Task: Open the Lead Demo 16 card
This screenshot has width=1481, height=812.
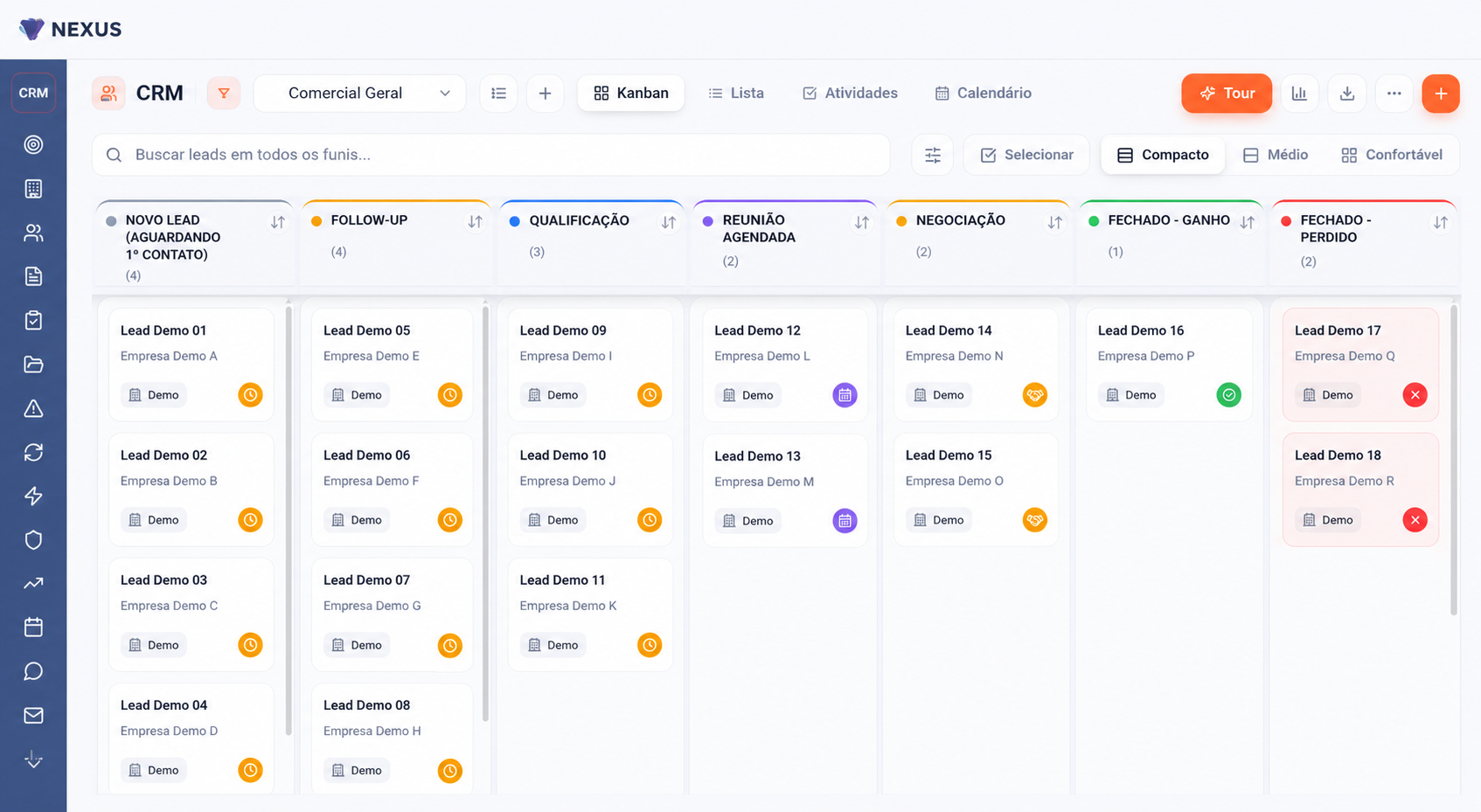Action: [x=1169, y=364]
